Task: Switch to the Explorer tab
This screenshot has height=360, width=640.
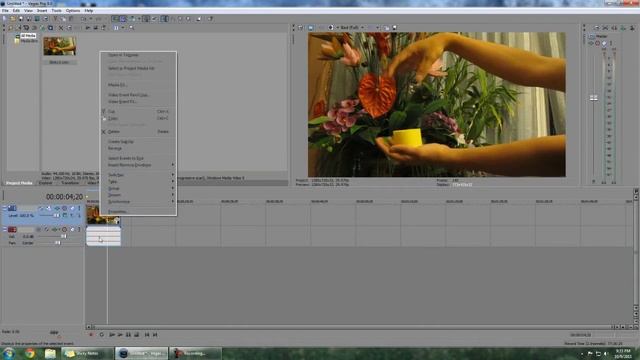Action: coord(45,183)
